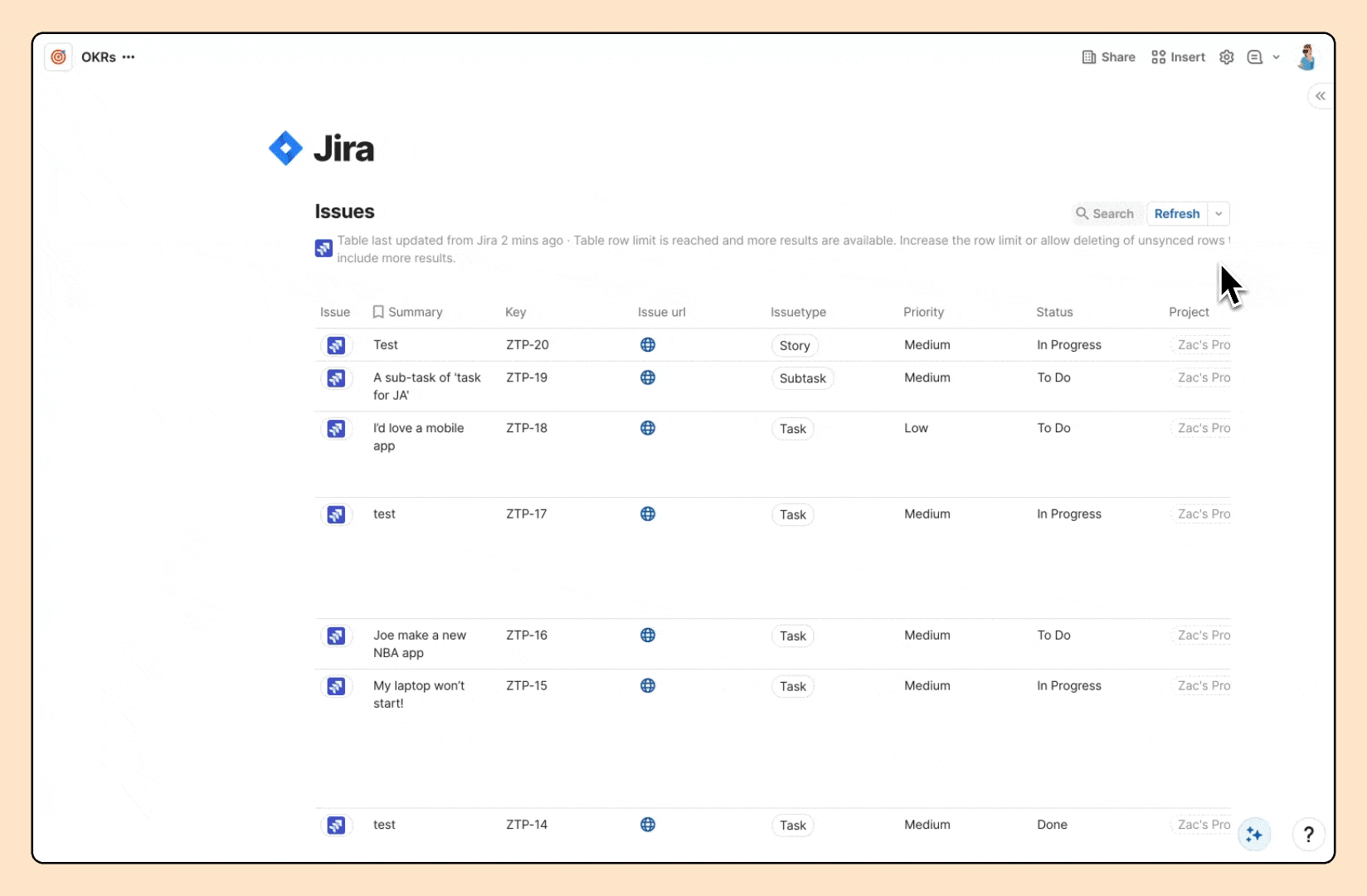The image size is (1367, 896).
Task: Click the Task chip for ZTP-15
Action: pos(793,686)
